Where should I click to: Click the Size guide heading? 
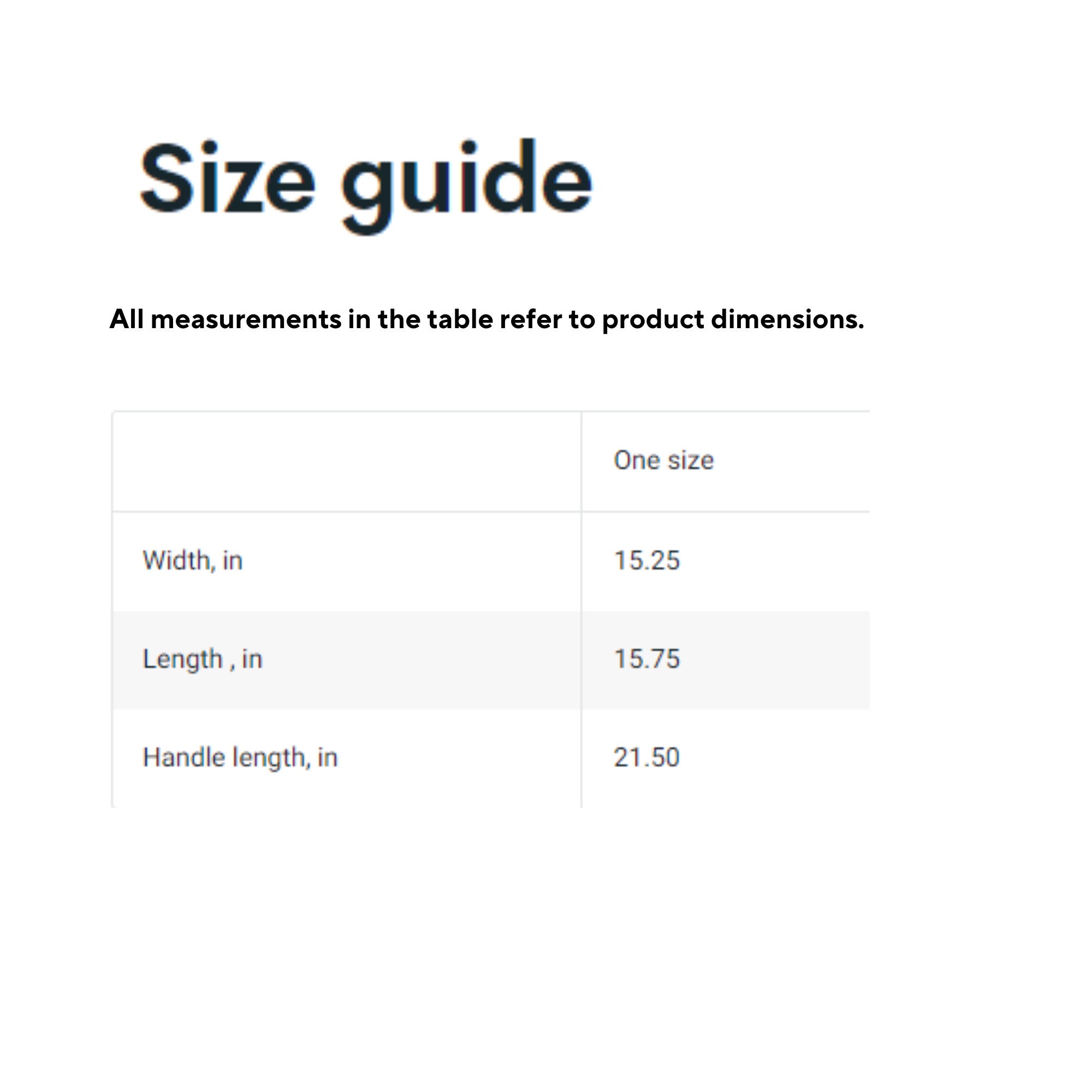366,186
